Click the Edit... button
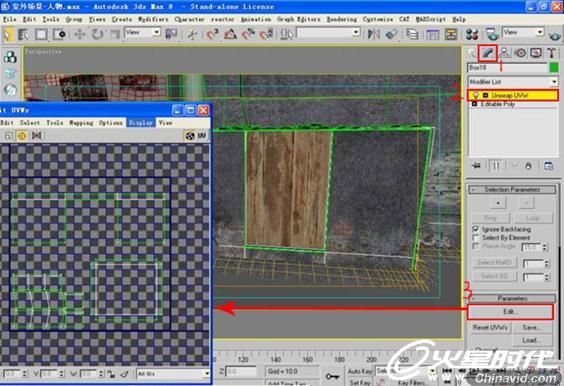The image size is (564, 386). (510, 312)
